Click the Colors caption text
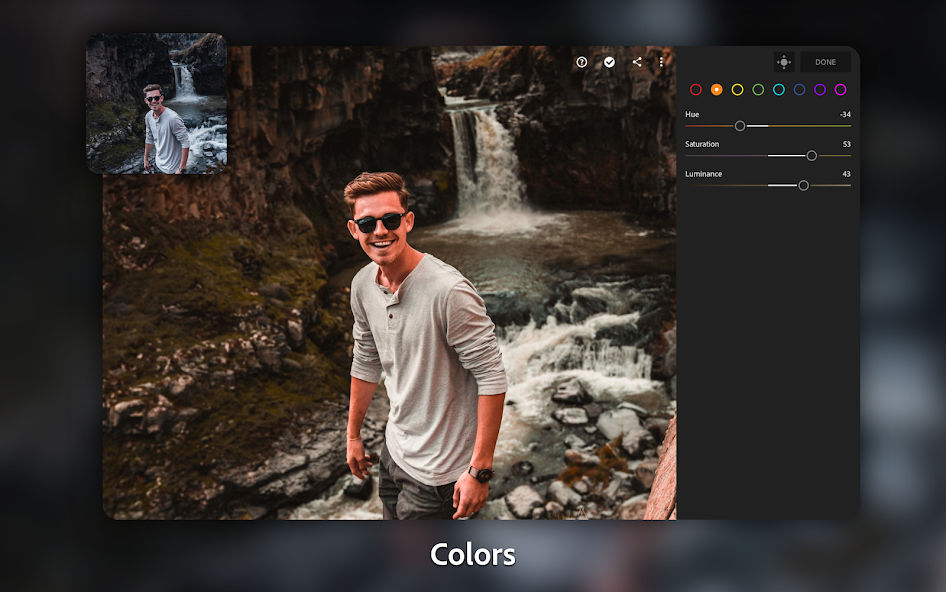Image resolution: width=946 pixels, height=592 pixels. tap(472, 555)
